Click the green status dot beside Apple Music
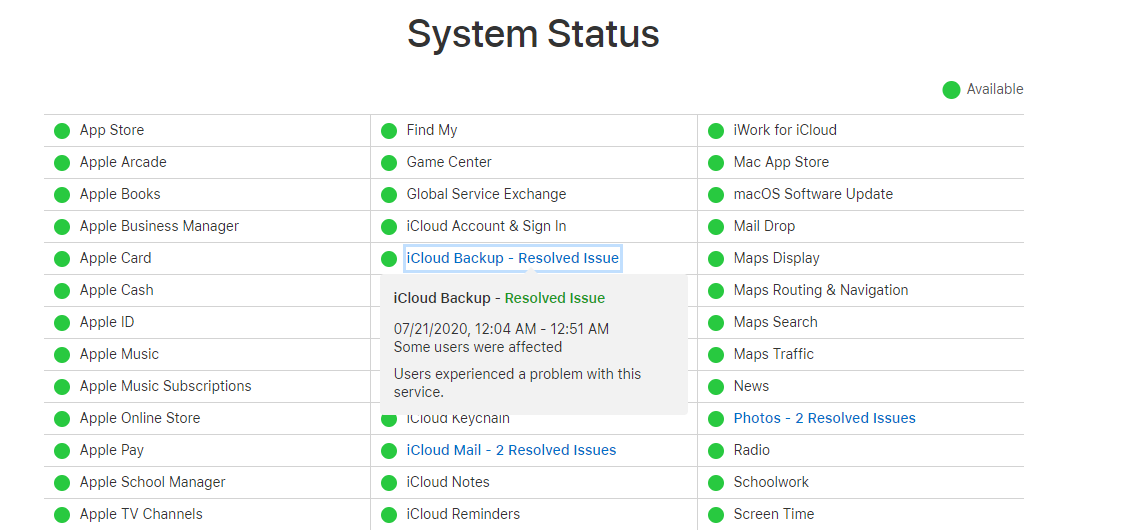 62,355
